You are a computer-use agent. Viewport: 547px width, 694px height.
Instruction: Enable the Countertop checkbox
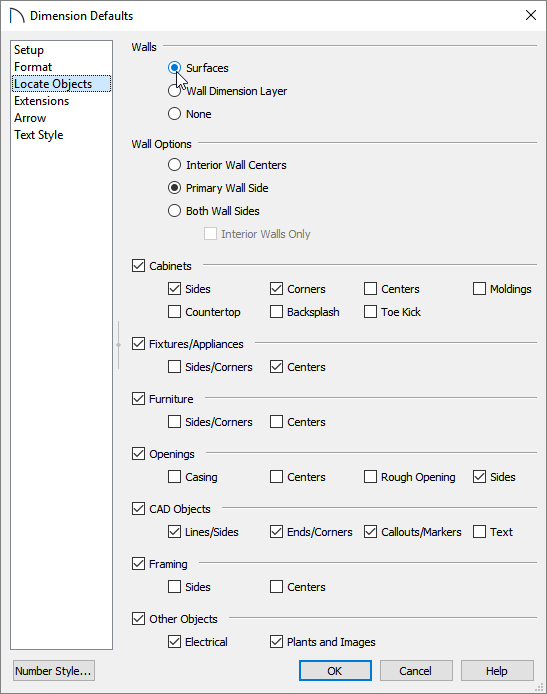click(174, 312)
